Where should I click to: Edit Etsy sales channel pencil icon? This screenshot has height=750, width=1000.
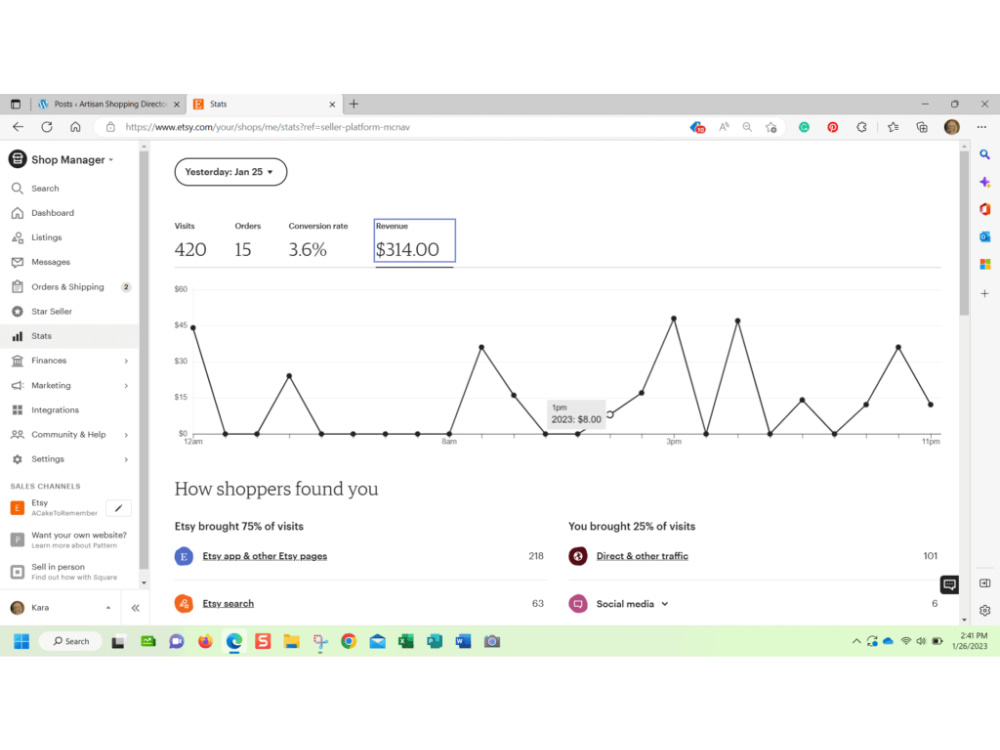tap(119, 508)
